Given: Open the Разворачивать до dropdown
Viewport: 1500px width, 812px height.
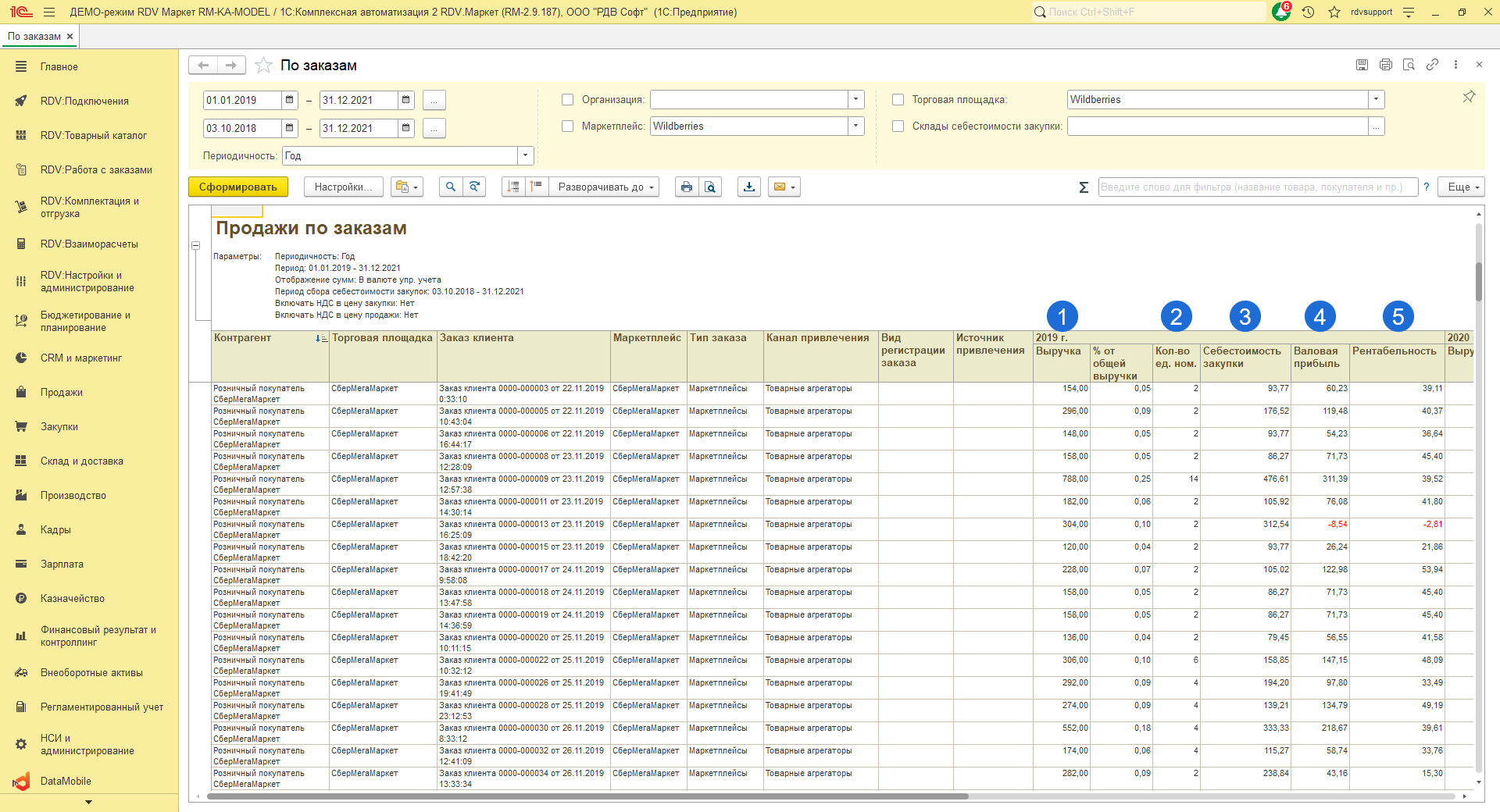Looking at the screenshot, I should pos(605,187).
